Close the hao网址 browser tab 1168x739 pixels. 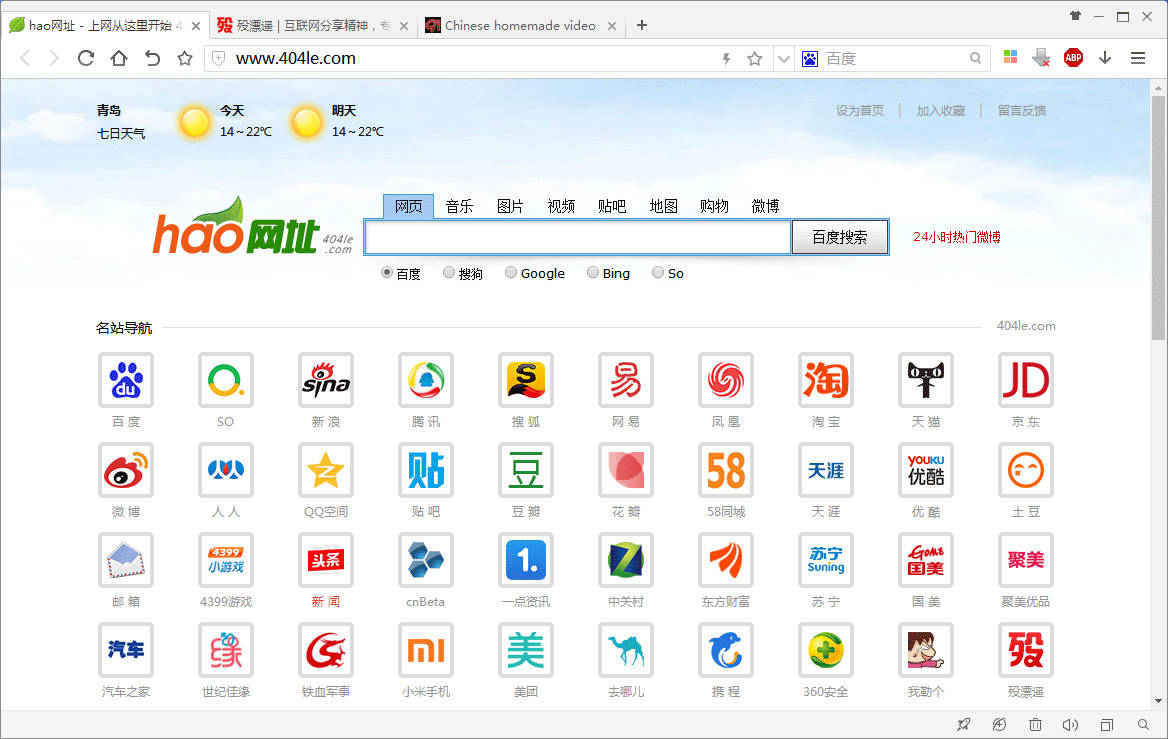196,26
